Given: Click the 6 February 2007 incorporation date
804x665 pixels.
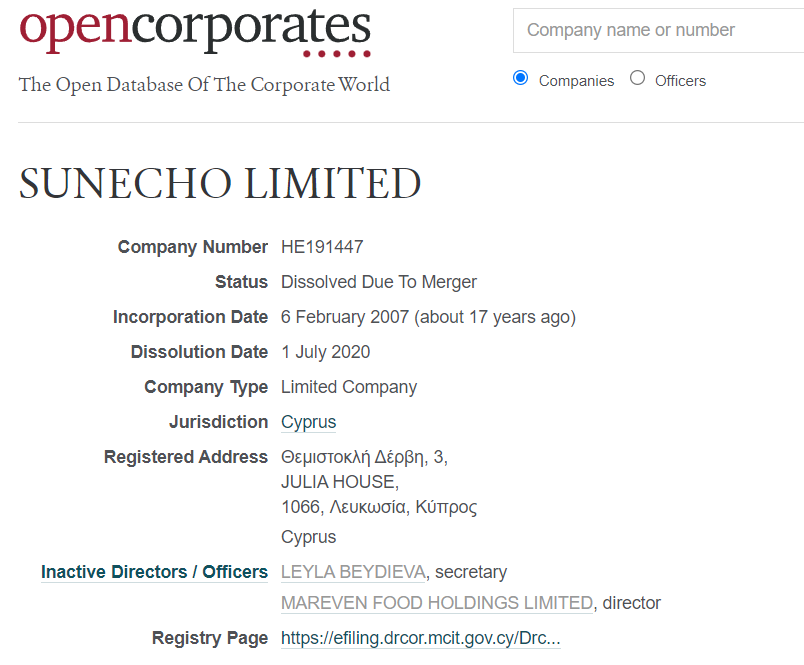Looking at the screenshot, I should pyautogui.click(x=345, y=317).
